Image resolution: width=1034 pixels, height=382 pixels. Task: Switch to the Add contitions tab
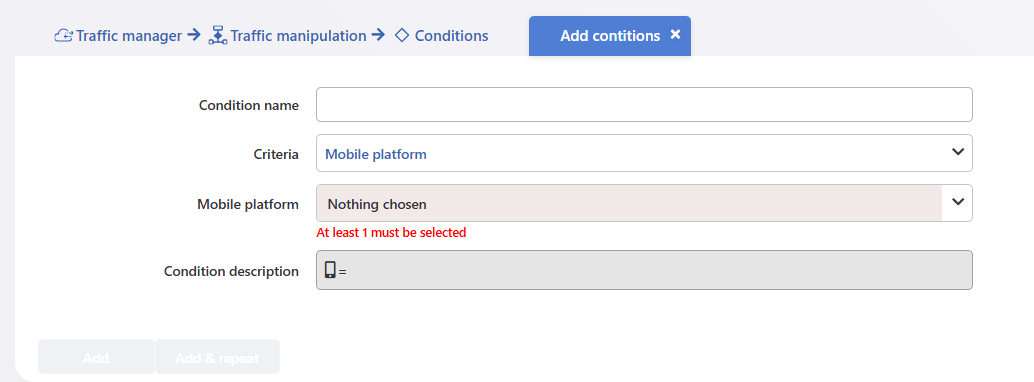(x=609, y=36)
